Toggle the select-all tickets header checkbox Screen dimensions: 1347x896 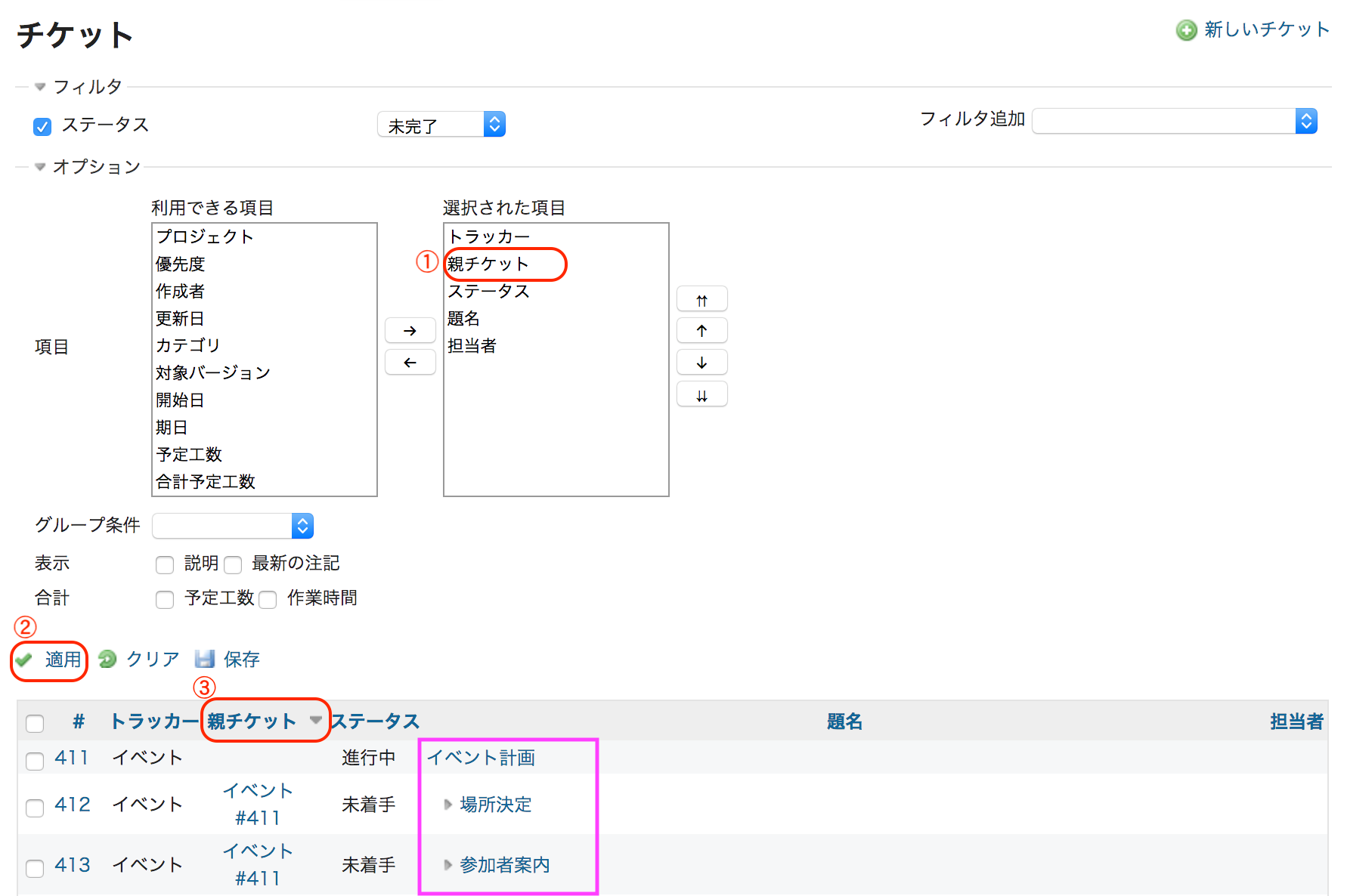tap(35, 723)
